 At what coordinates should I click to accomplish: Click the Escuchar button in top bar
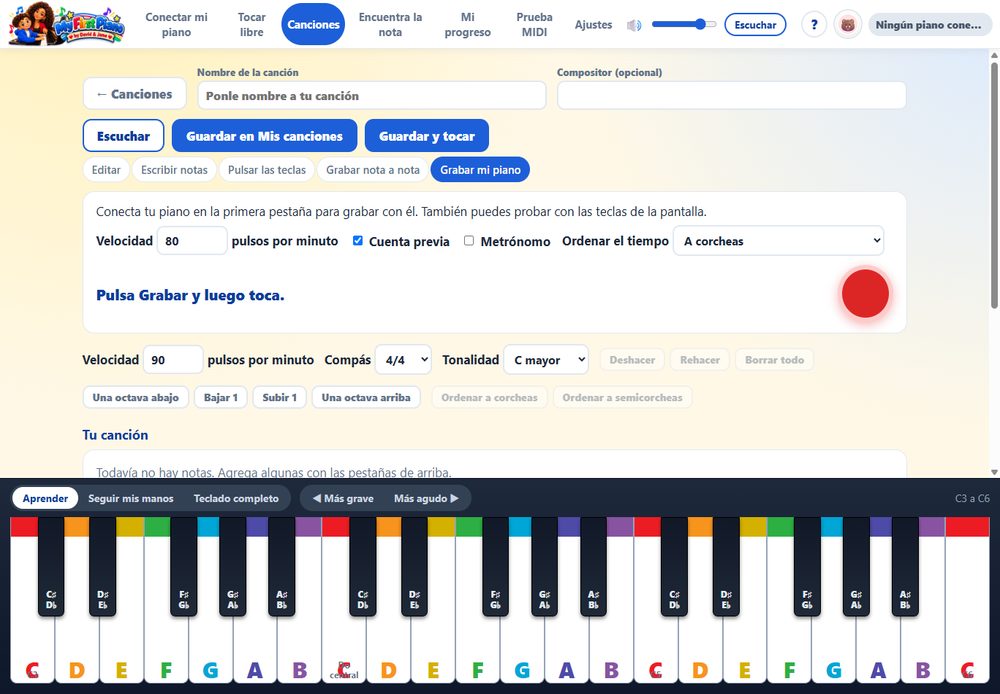coord(755,25)
